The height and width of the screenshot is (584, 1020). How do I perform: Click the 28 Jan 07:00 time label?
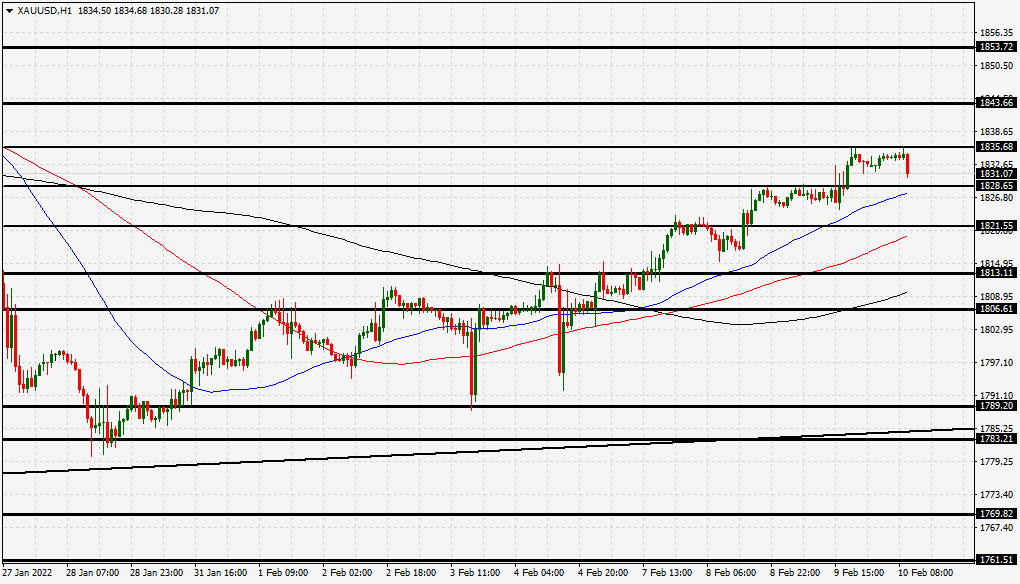coord(92,573)
